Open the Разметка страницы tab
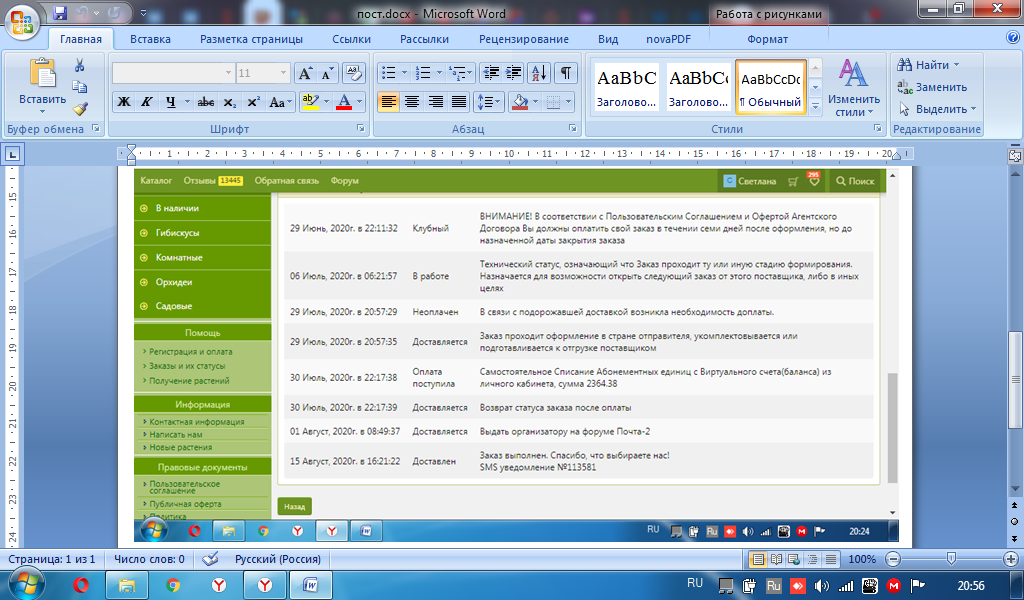Screen dimensions: 1024x600 pos(251,40)
